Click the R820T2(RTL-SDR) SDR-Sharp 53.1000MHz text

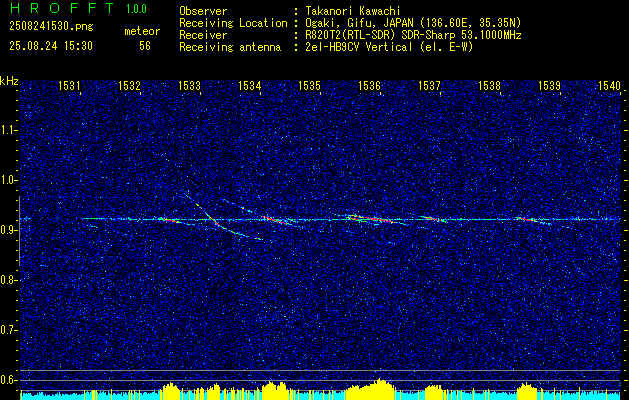point(413,35)
